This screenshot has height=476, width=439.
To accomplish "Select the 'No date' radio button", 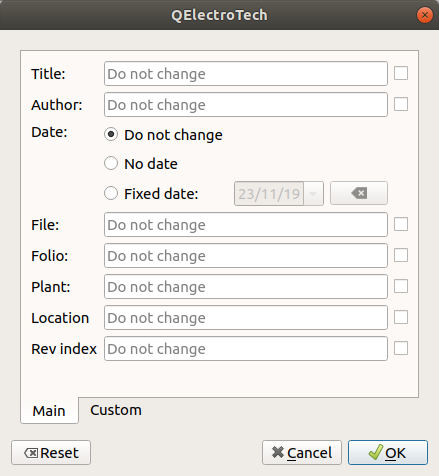I will [111, 163].
